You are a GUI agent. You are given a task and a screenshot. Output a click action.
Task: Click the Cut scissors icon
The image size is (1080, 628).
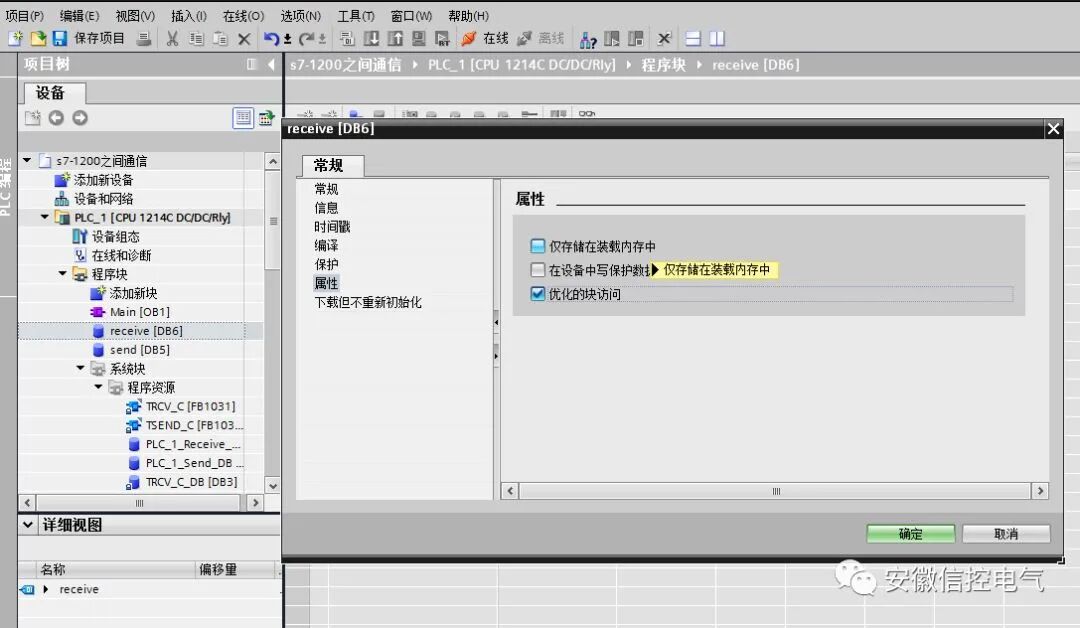point(172,39)
